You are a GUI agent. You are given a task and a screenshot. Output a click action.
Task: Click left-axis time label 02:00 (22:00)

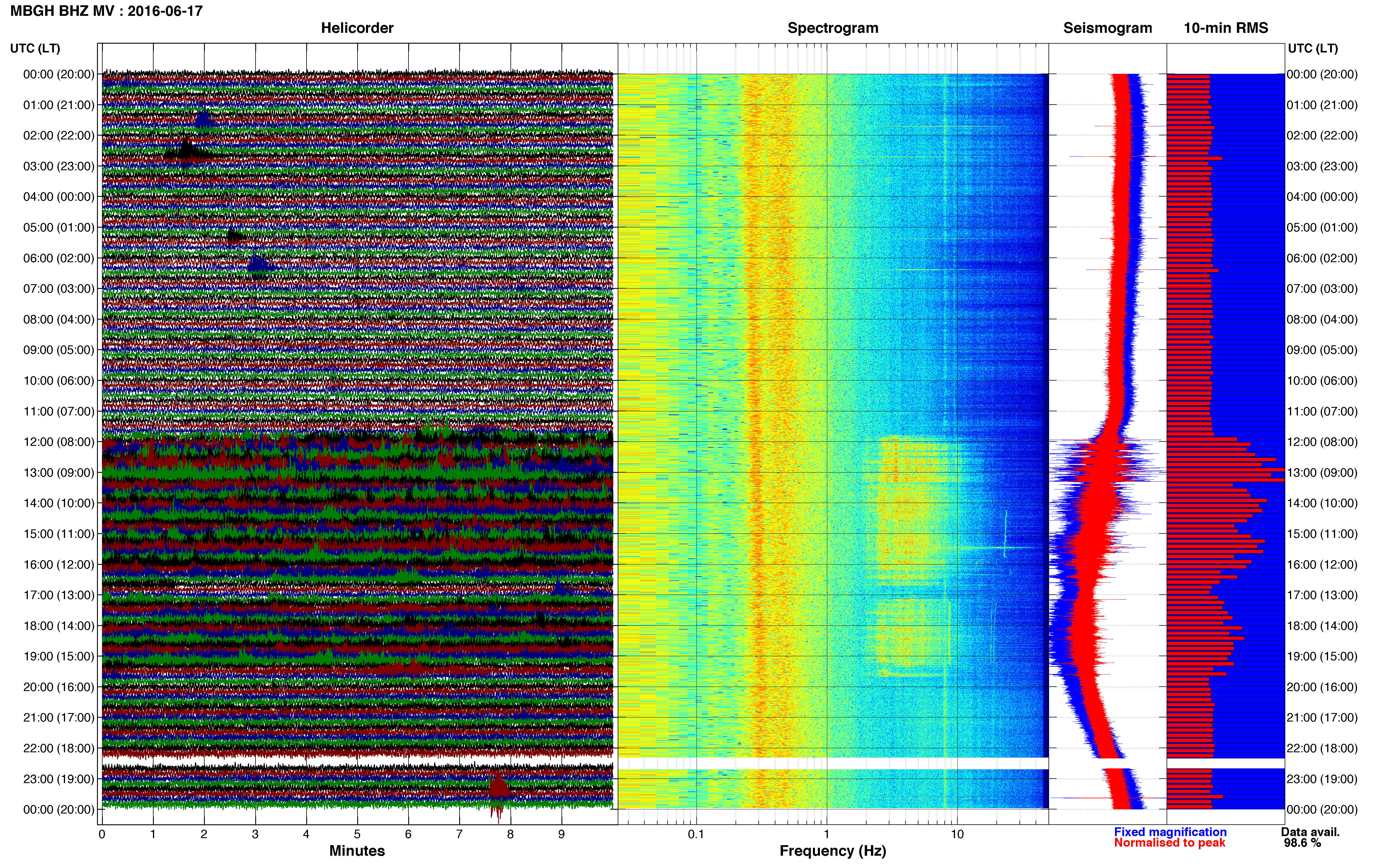59,135
